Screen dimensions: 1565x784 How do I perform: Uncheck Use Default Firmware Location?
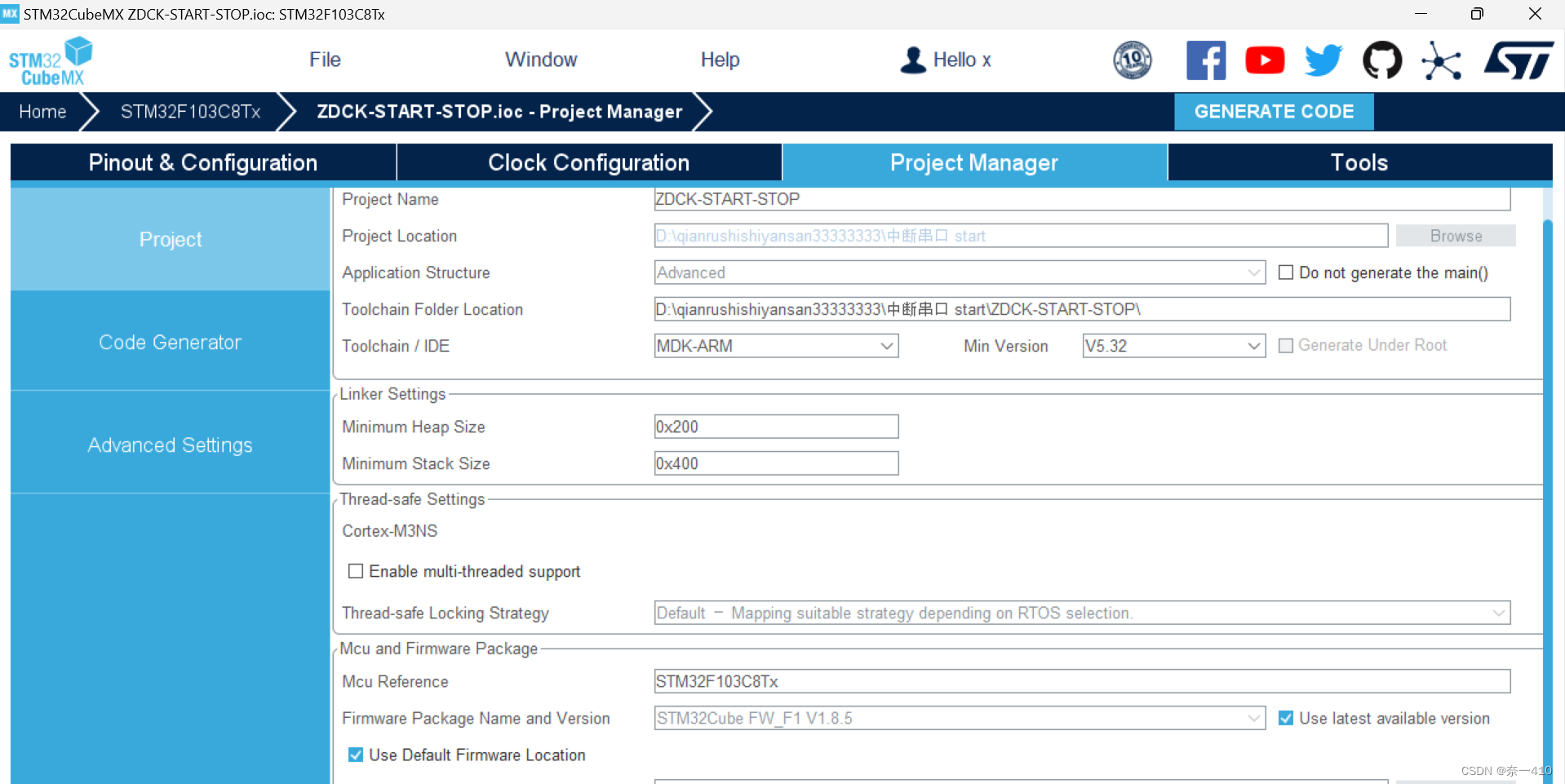point(356,755)
